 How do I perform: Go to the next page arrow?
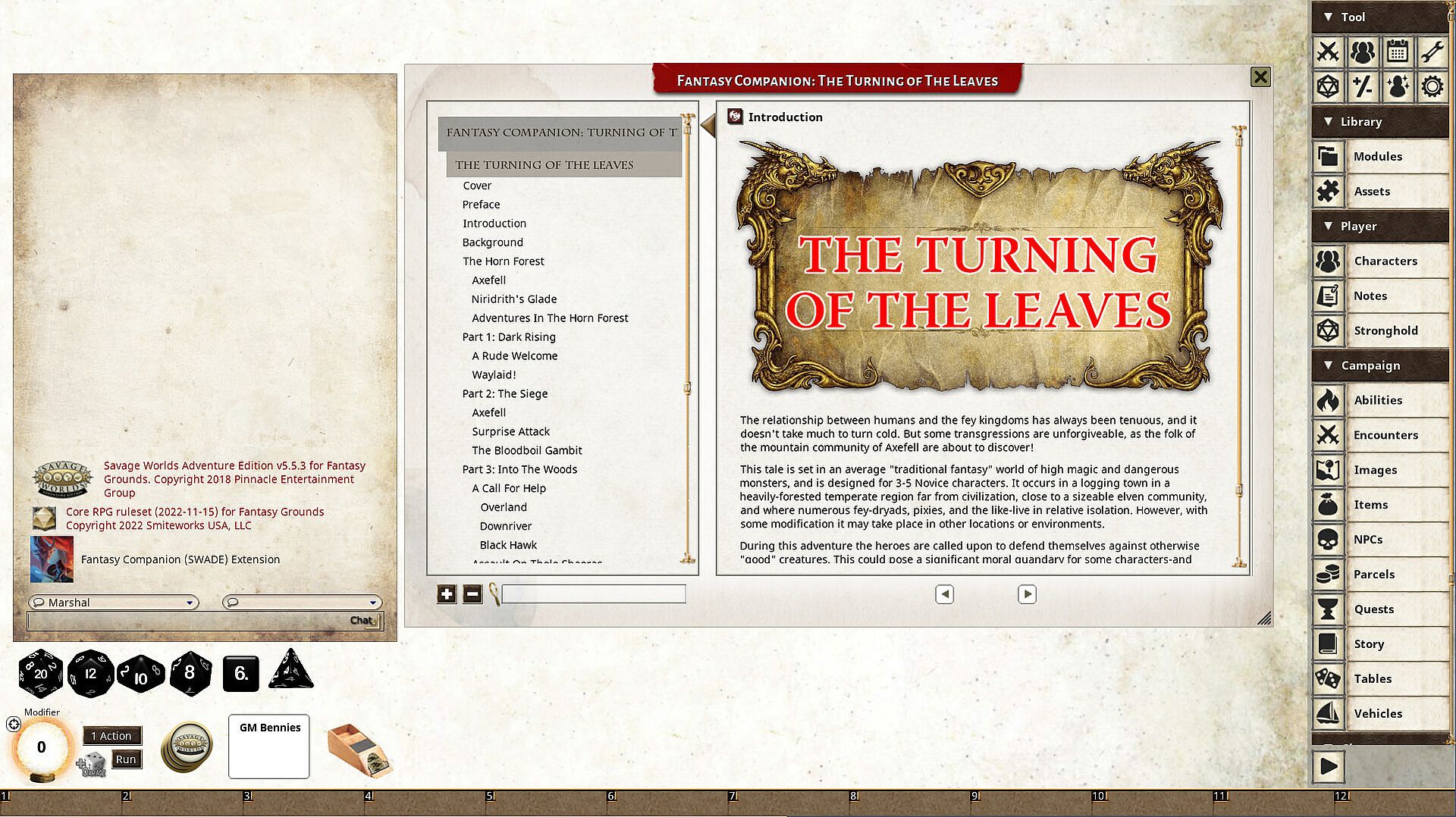(x=1027, y=594)
